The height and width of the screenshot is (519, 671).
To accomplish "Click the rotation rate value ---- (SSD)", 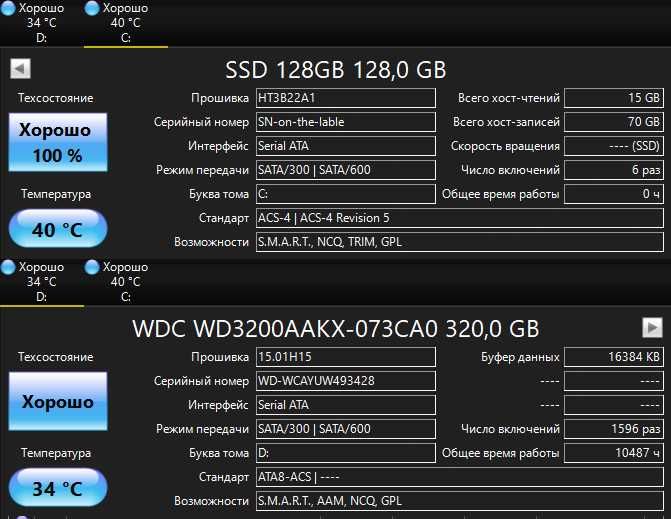I will [614, 146].
